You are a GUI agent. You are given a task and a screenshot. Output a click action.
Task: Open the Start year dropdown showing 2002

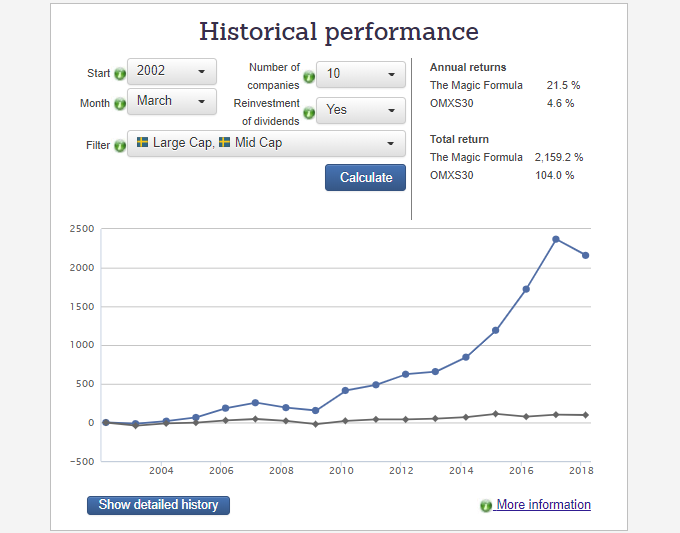coord(172,72)
